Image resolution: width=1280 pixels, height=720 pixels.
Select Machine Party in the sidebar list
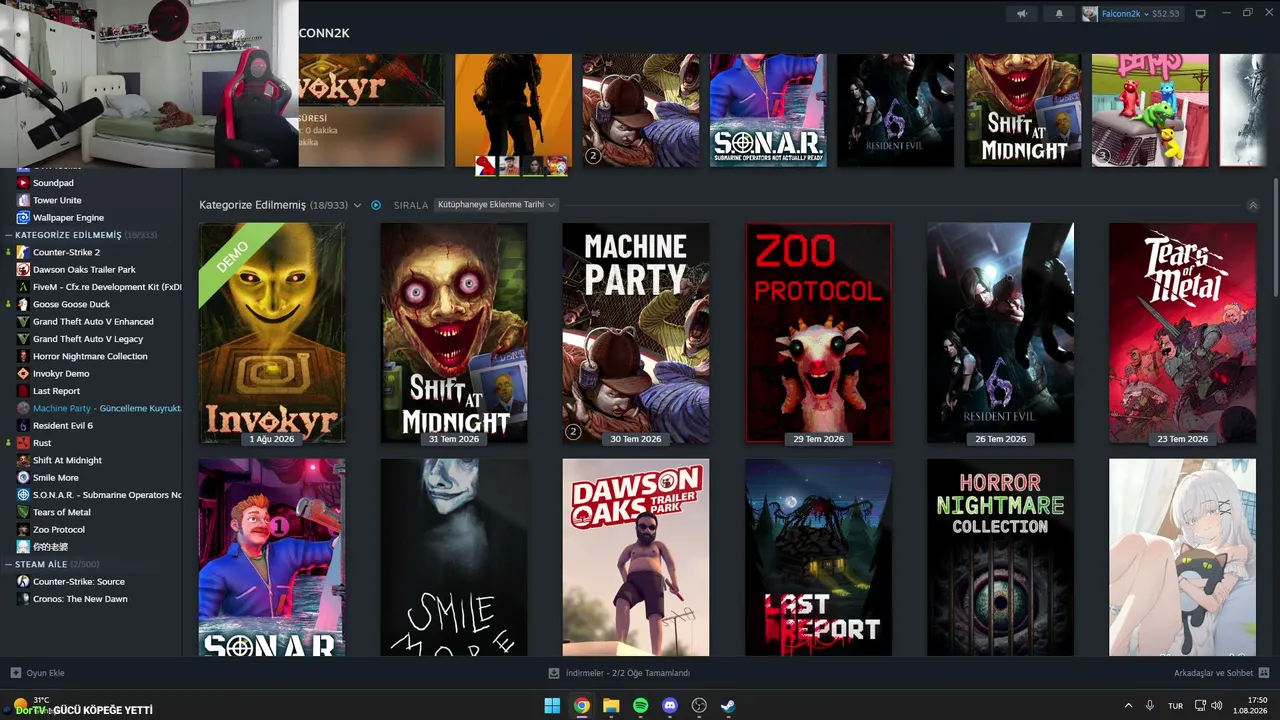pyautogui.click(x=107, y=408)
